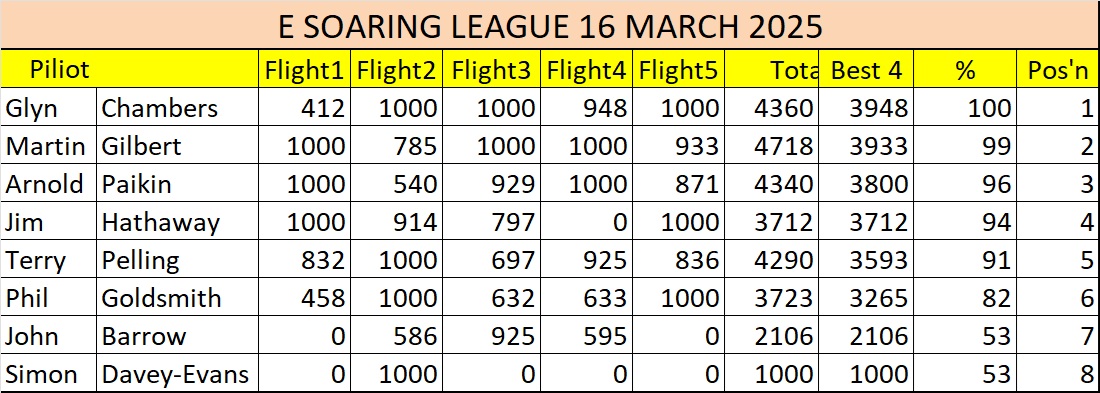
Task: Click the Piliot column header
Action: click(129, 69)
